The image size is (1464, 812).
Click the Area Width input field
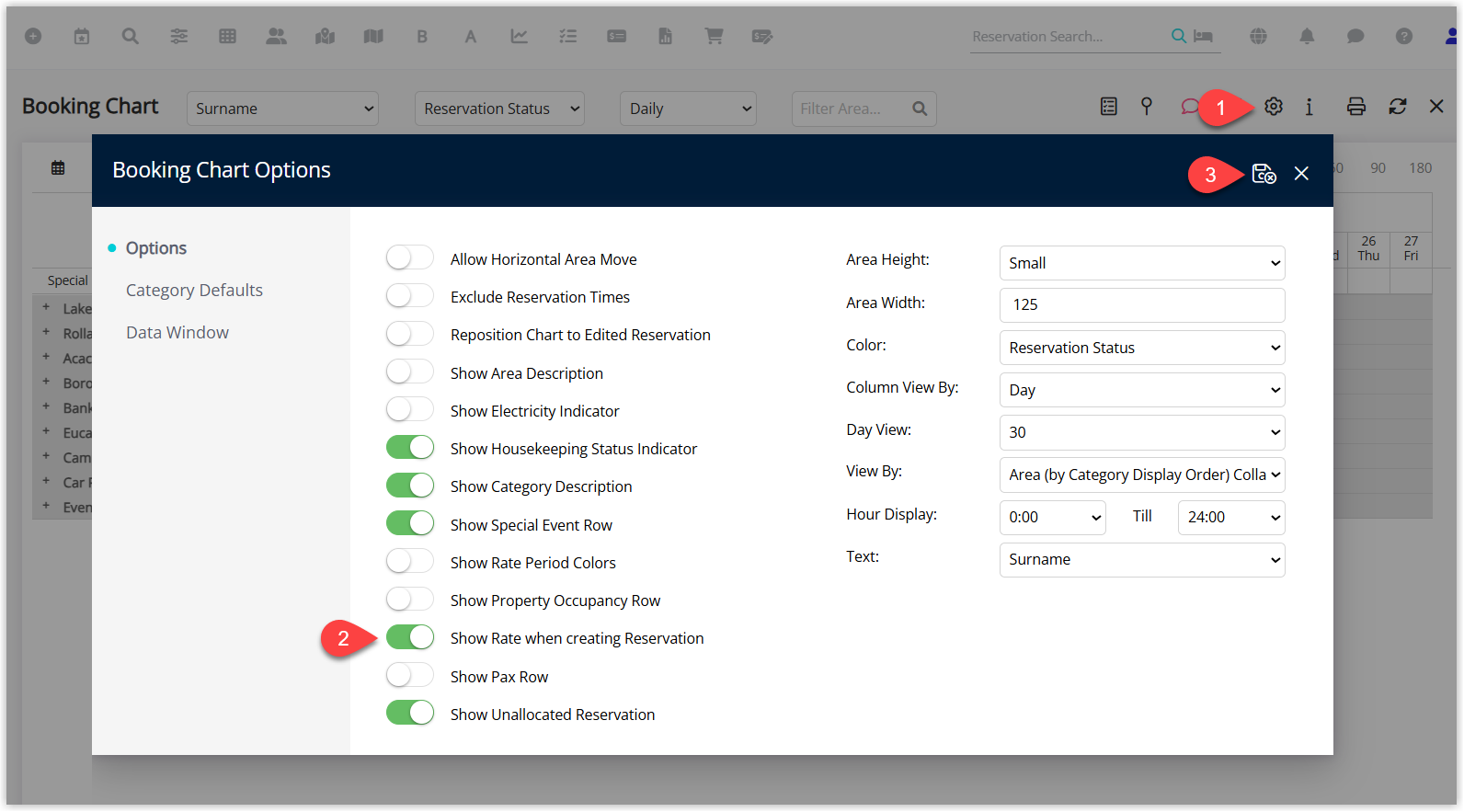pos(1142,305)
